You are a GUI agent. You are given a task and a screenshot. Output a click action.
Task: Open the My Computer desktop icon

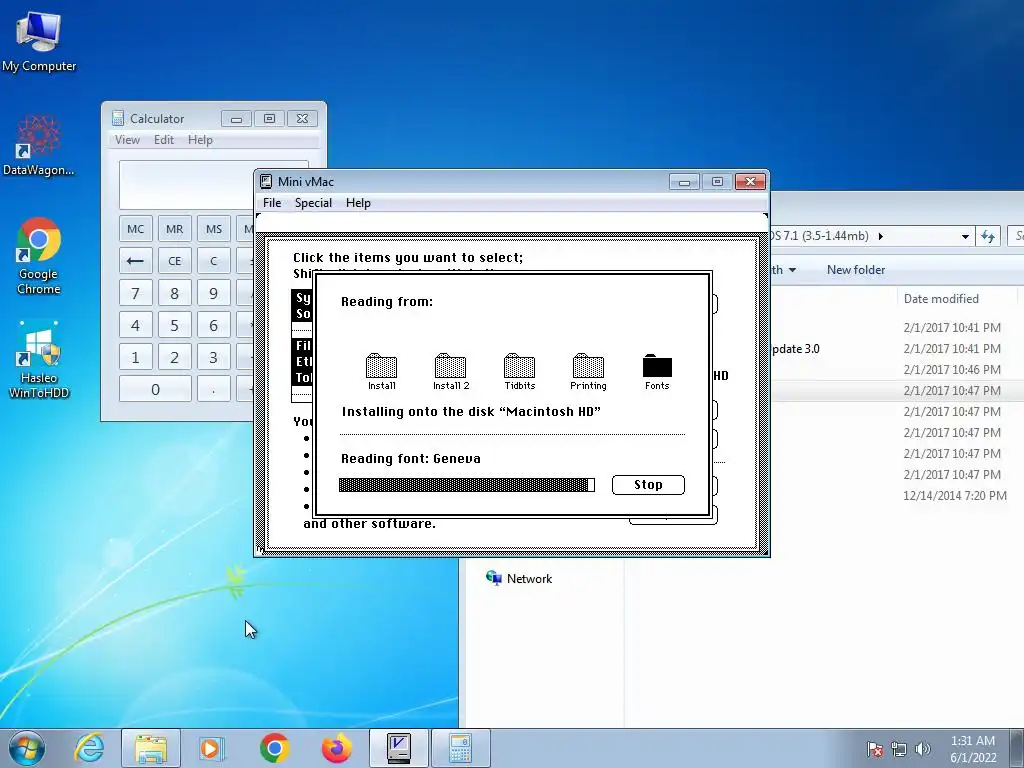[x=39, y=41]
